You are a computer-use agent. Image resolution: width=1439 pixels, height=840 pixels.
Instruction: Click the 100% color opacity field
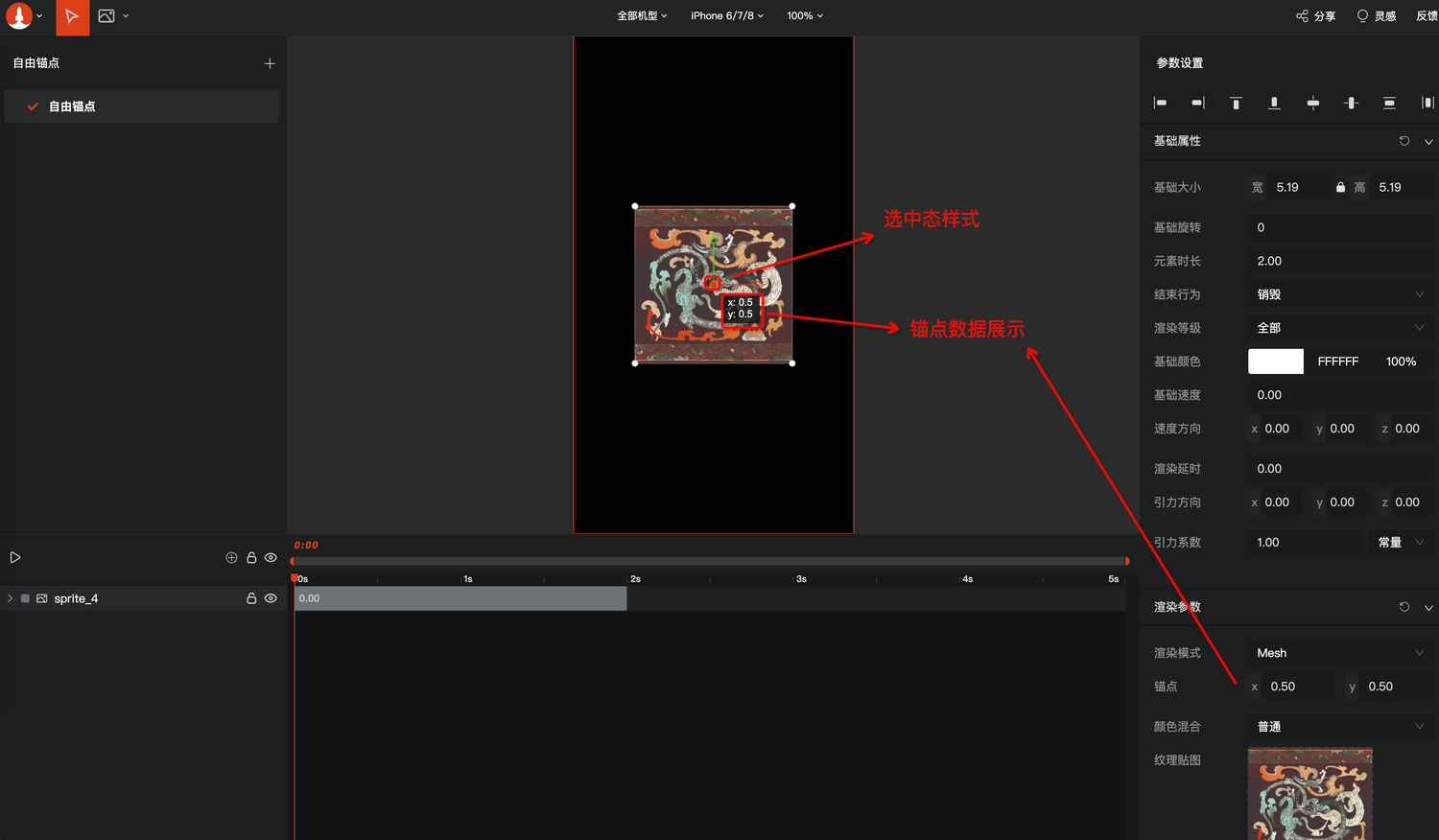click(x=1402, y=362)
